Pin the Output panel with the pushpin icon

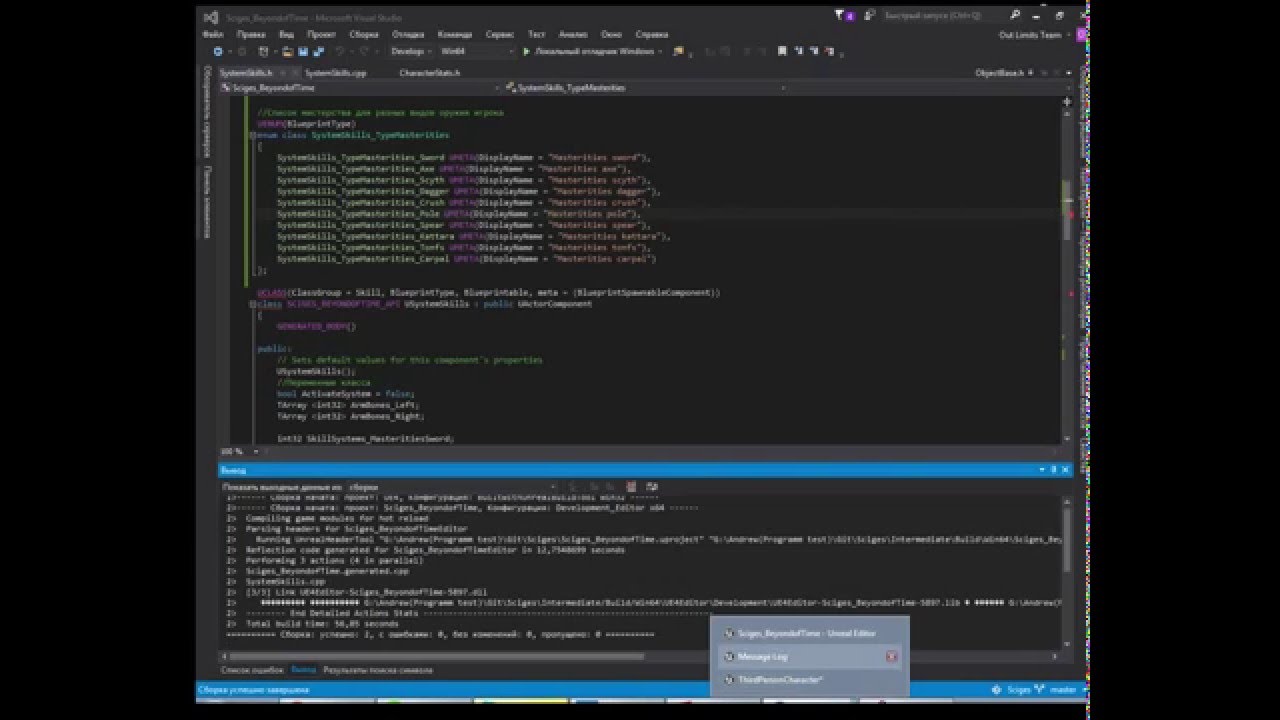click(x=1052, y=469)
